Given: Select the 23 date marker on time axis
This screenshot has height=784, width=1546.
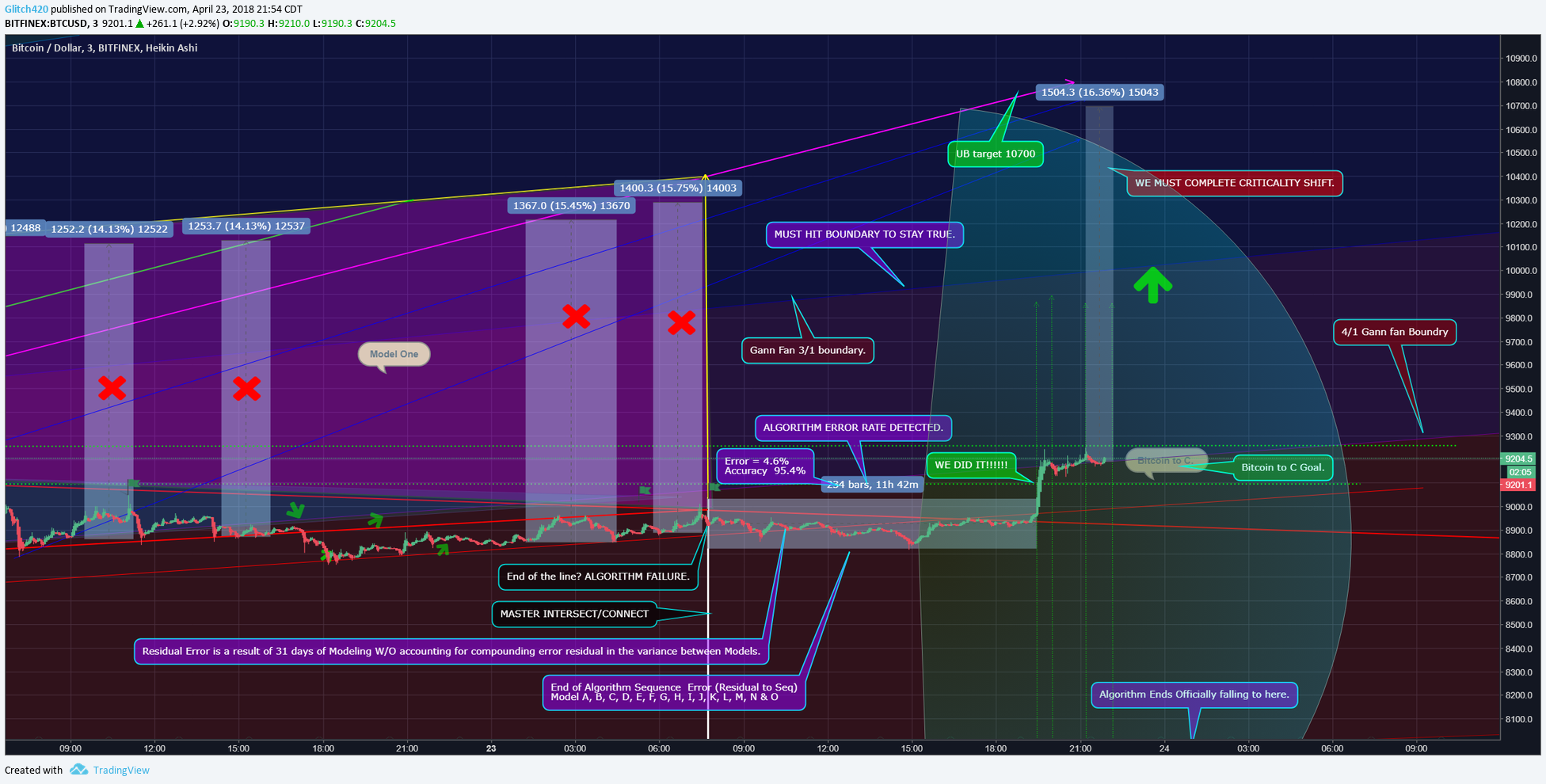Looking at the screenshot, I should click(x=491, y=748).
